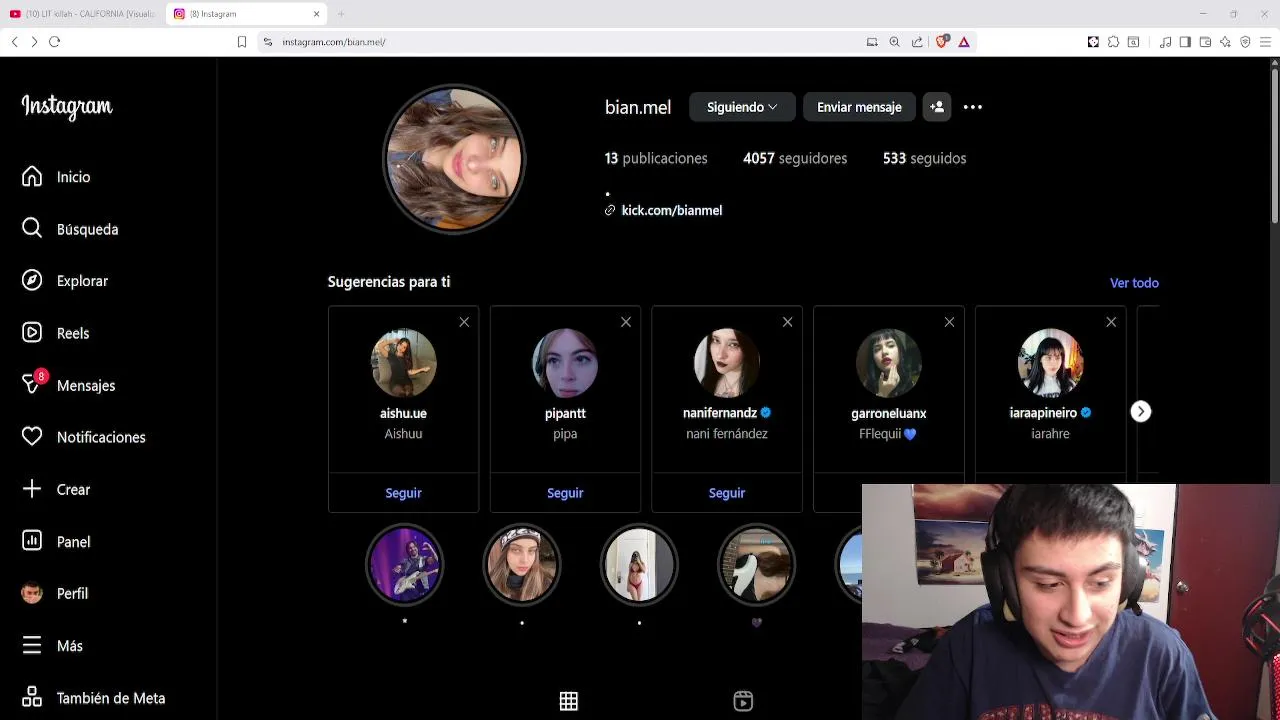
Task: Open También de Meta apps list
Action: click(x=93, y=698)
